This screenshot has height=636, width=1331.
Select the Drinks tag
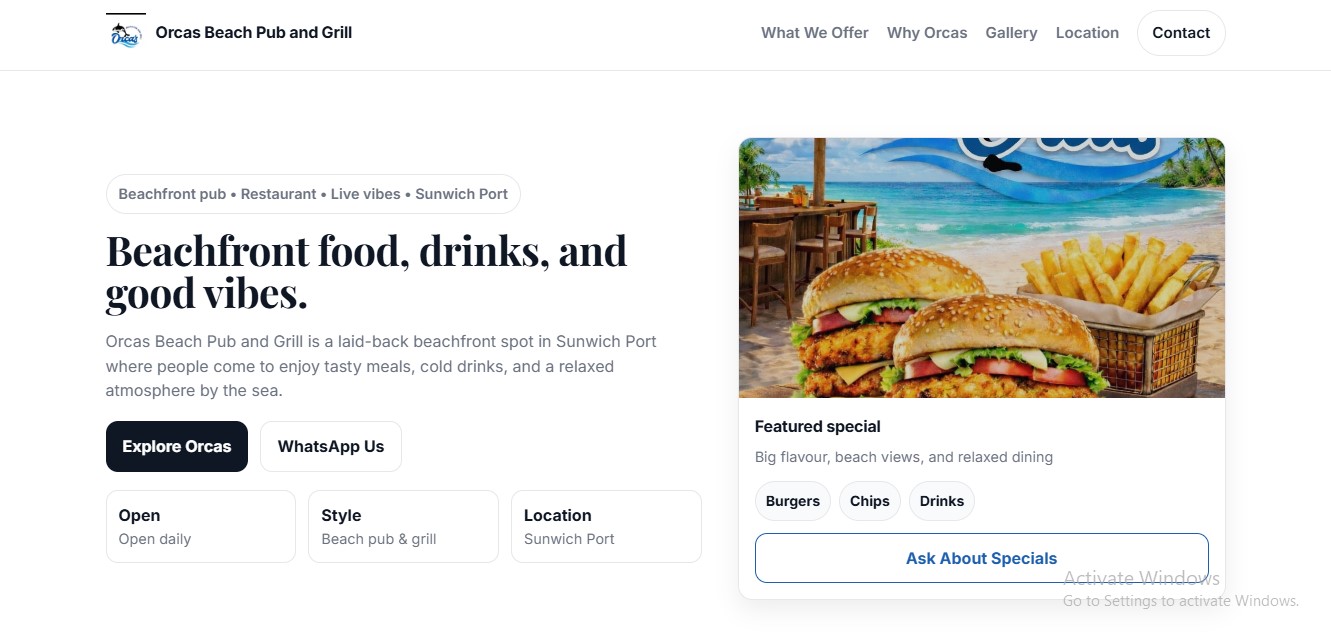(941, 500)
